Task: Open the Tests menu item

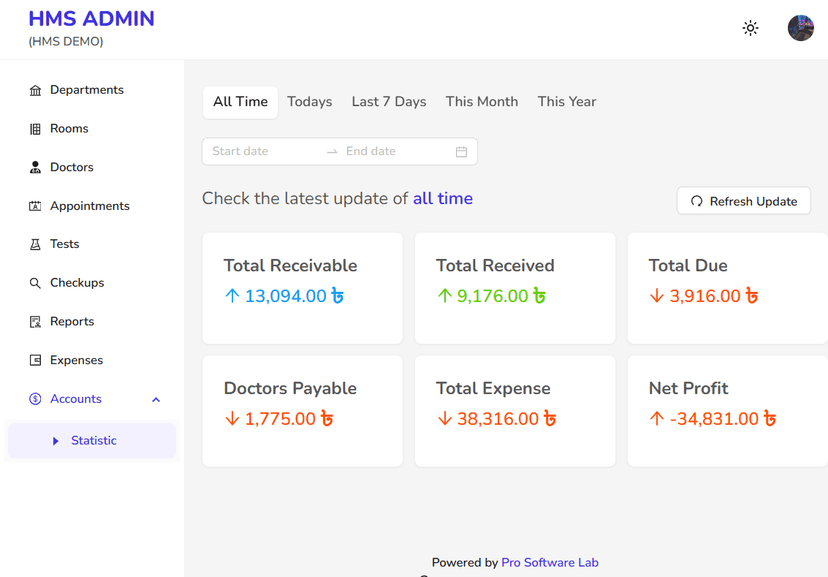Action: (x=92, y=244)
